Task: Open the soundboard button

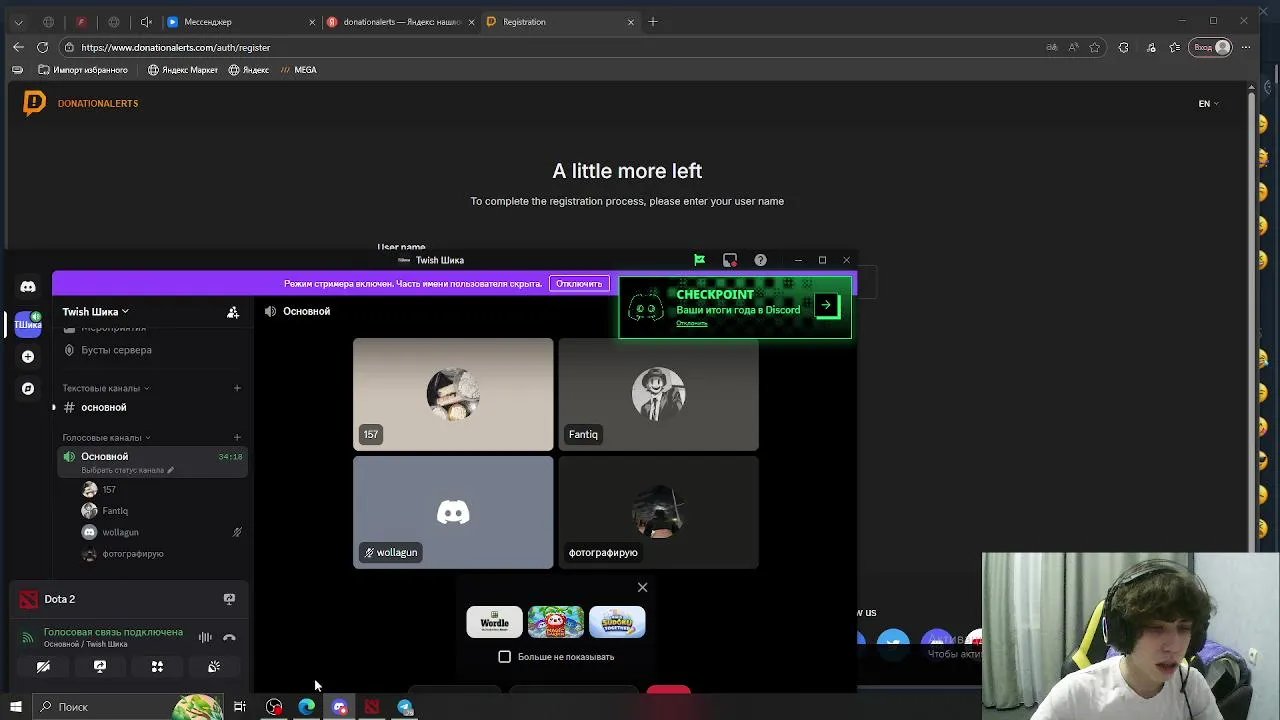Action: click(x=214, y=667)
